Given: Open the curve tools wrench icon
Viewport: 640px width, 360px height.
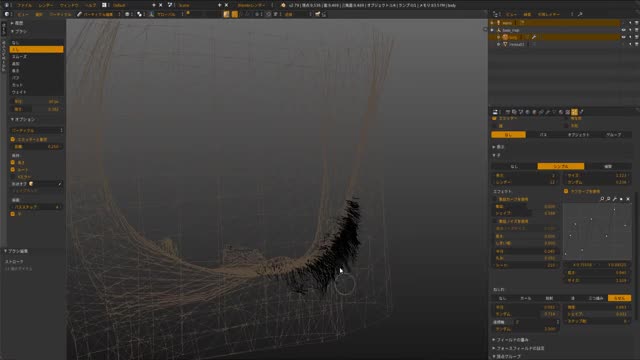Looking at the screenshot, I should (615, 199).
